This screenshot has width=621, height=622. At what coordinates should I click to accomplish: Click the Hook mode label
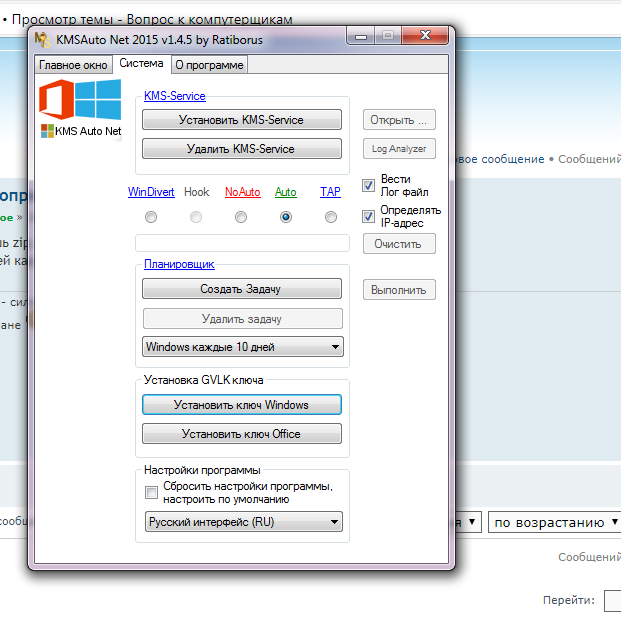pyautogui.click(x=196, y=192)
